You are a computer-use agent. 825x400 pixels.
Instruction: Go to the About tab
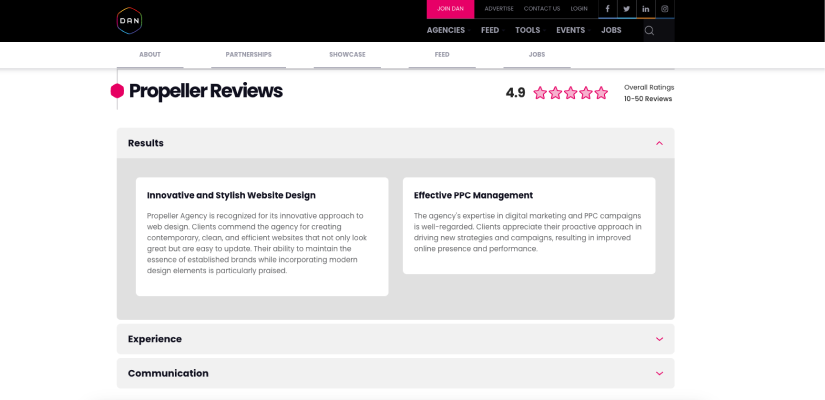(x=150, y=54)
